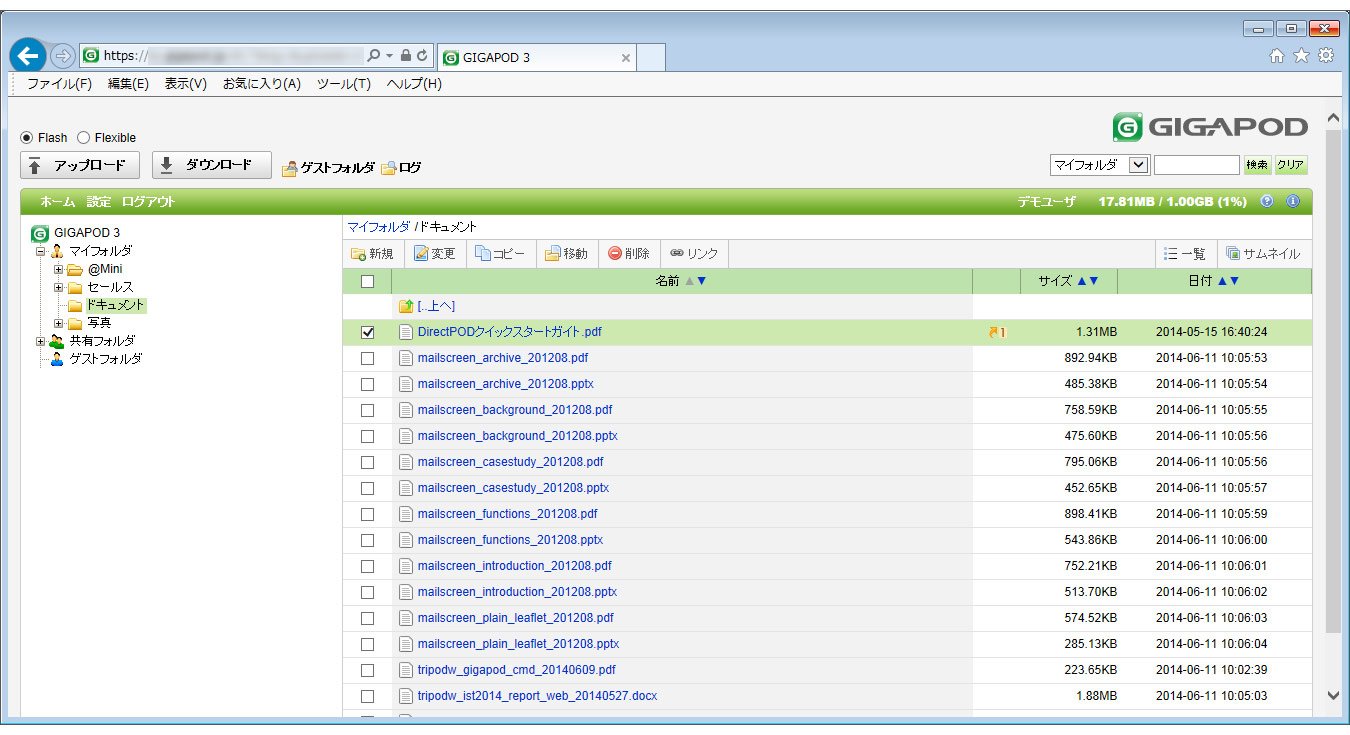Open browser favorites star icon
This screenshot has width=1350, height=735.
[1301, 57]
